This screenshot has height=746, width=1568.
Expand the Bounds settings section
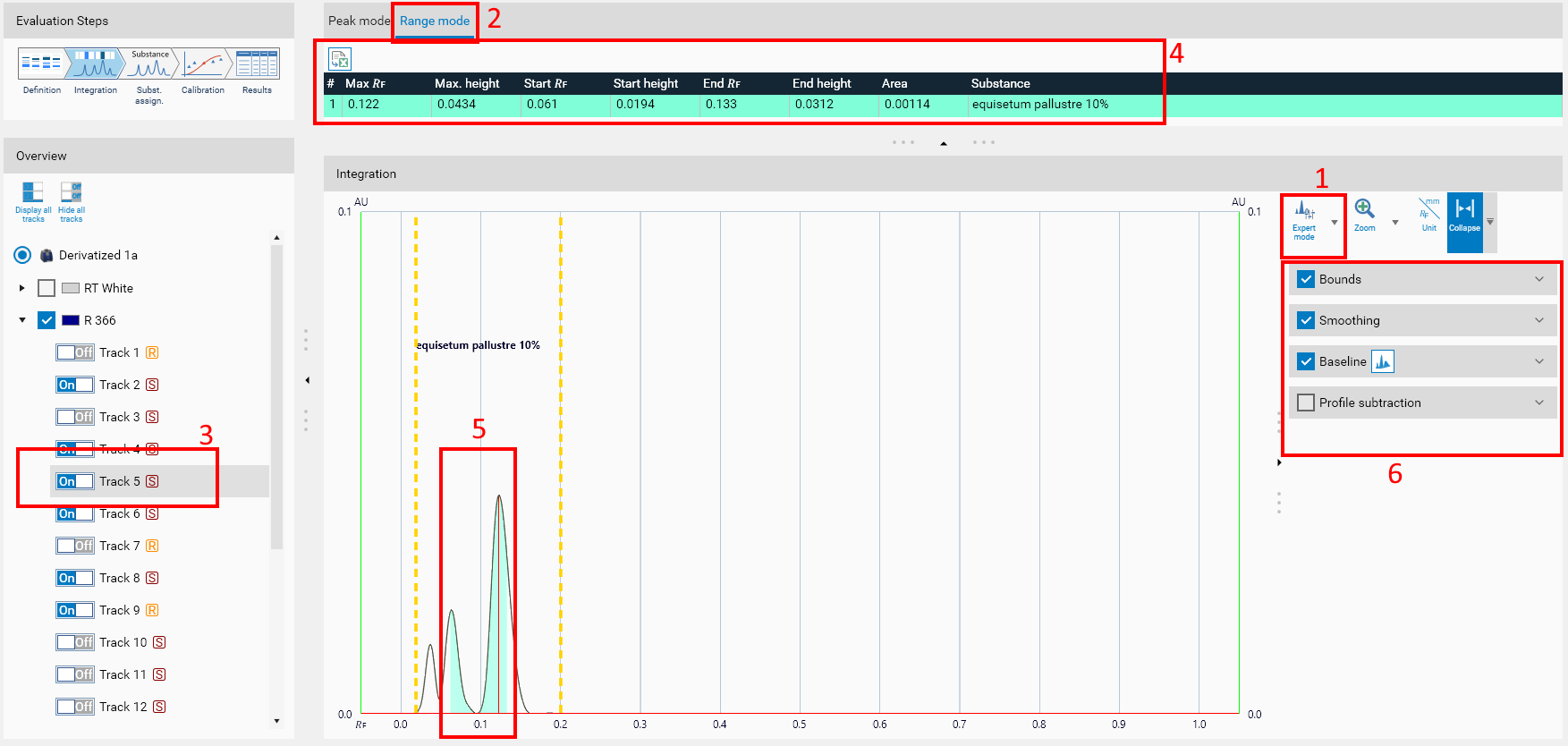click(x=1538, y=279)
